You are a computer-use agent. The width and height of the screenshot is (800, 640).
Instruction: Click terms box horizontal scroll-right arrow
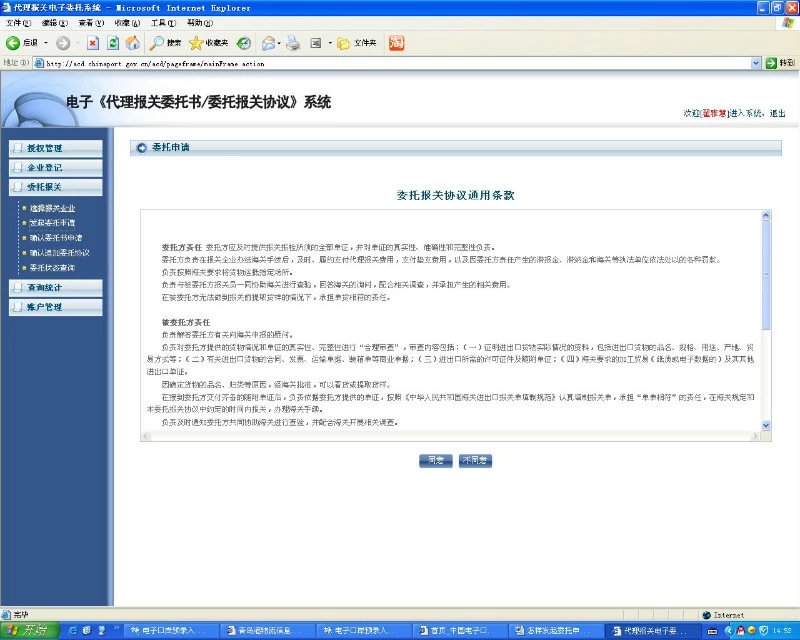click(756, 436)
